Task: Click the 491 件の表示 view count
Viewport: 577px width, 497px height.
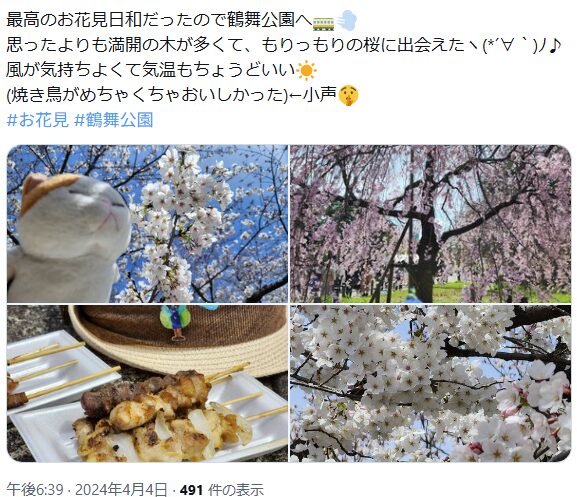Action: [222, 489]
